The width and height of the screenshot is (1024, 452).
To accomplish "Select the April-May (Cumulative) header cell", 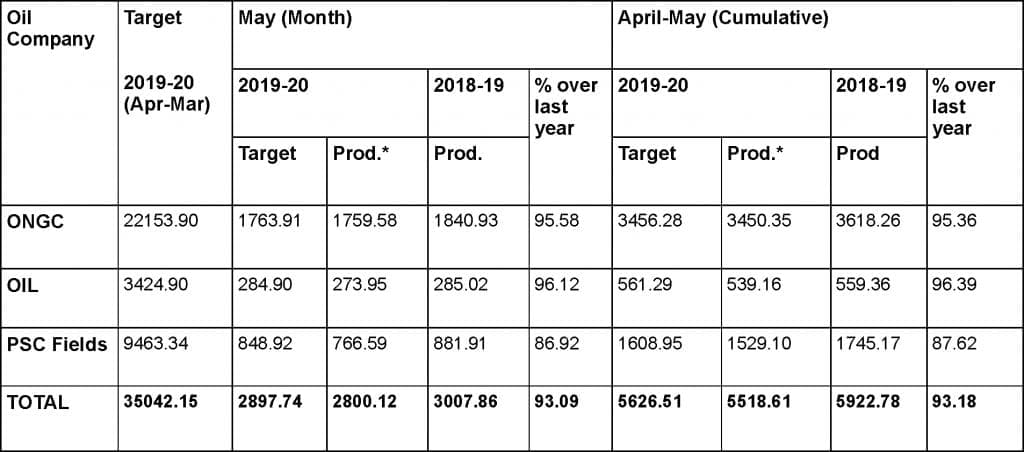I will [x=722, y=19].
